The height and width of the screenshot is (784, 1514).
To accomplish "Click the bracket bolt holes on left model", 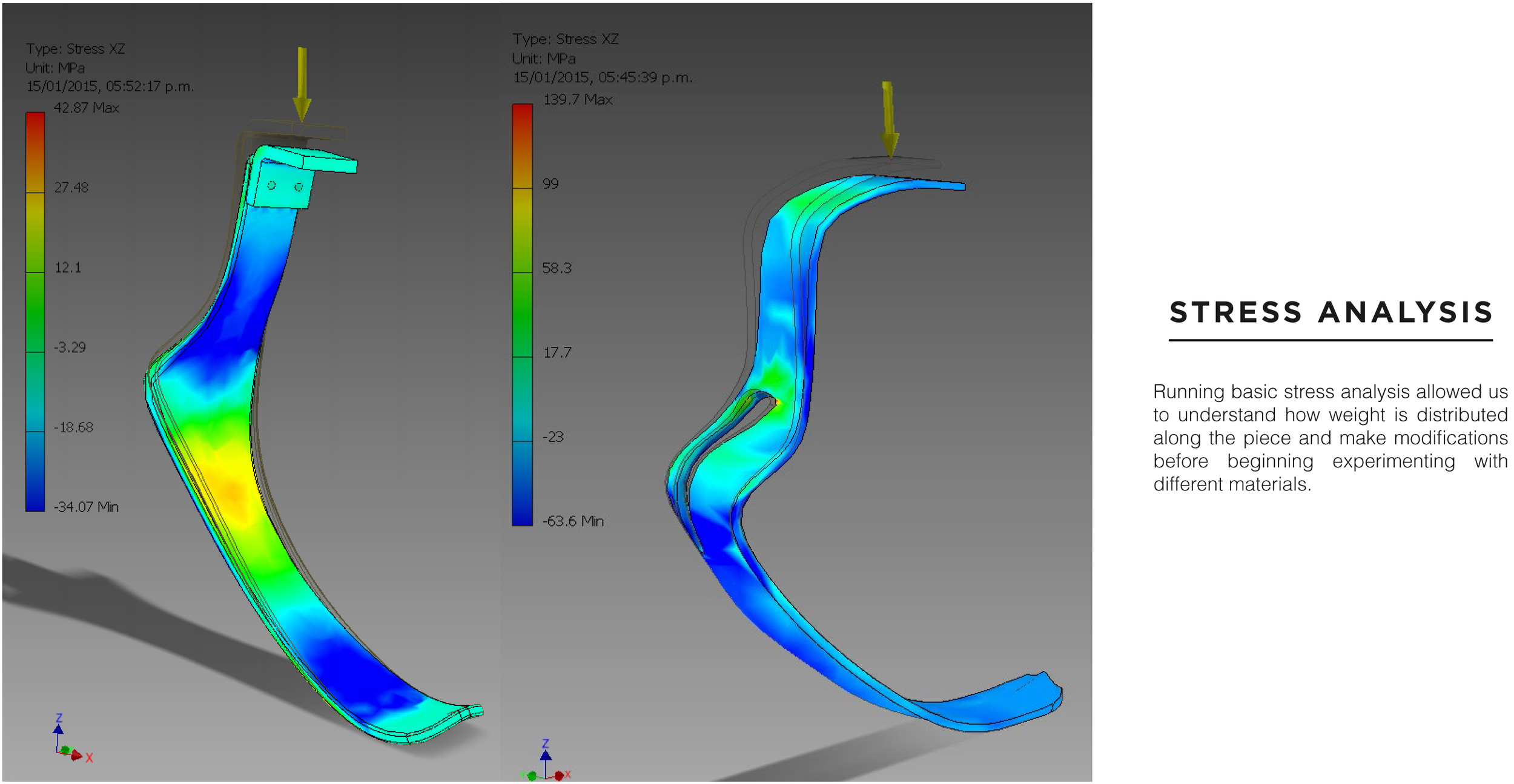I will coord(285,186).
